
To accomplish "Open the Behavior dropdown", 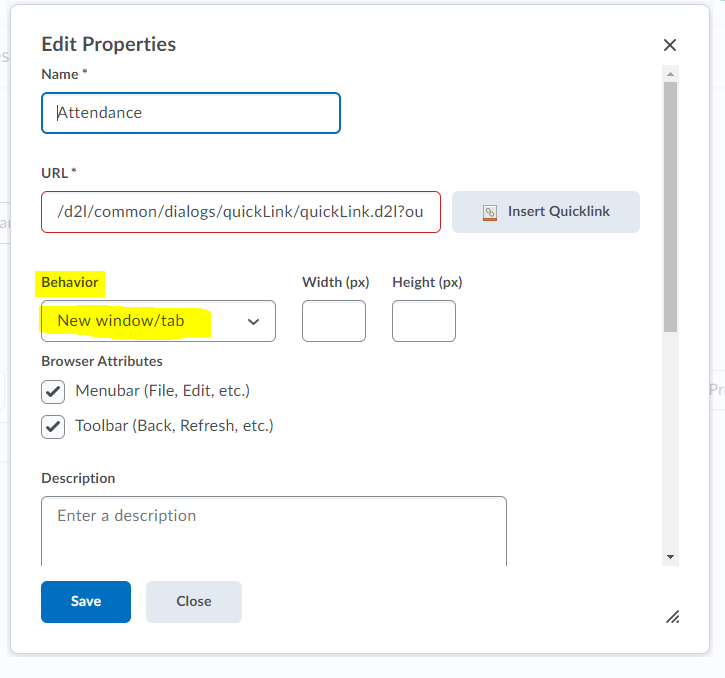I will [x=158, y=321].
